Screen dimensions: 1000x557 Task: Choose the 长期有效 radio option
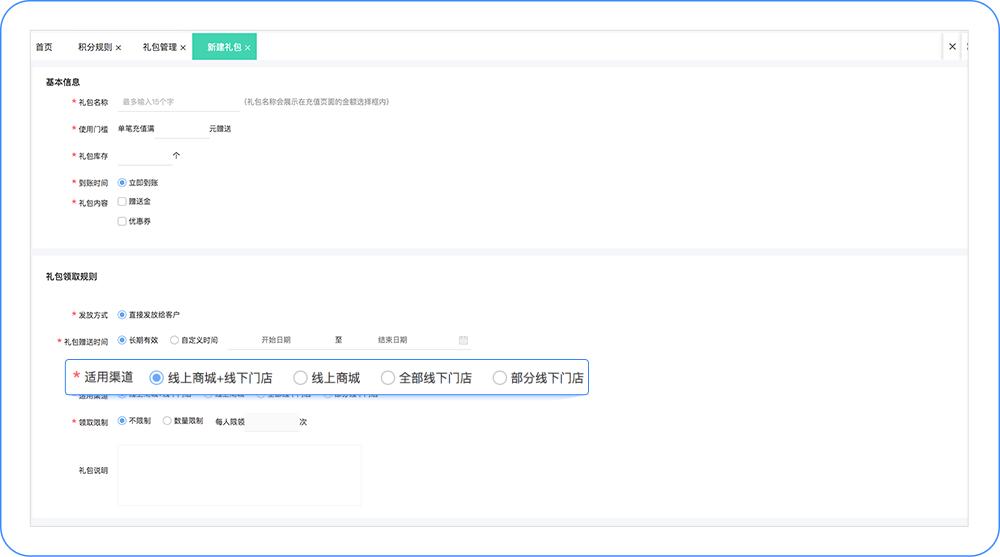point(122,340)
